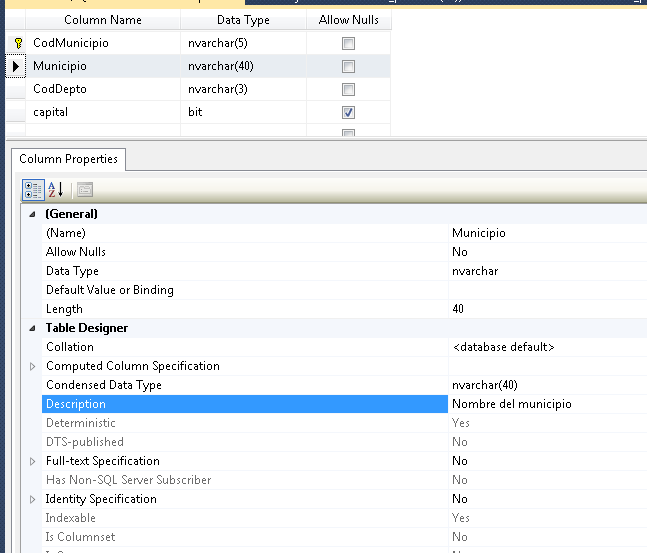
Task: Click the row selector arrow beside Municipio
Action: [x=16, y=66]
